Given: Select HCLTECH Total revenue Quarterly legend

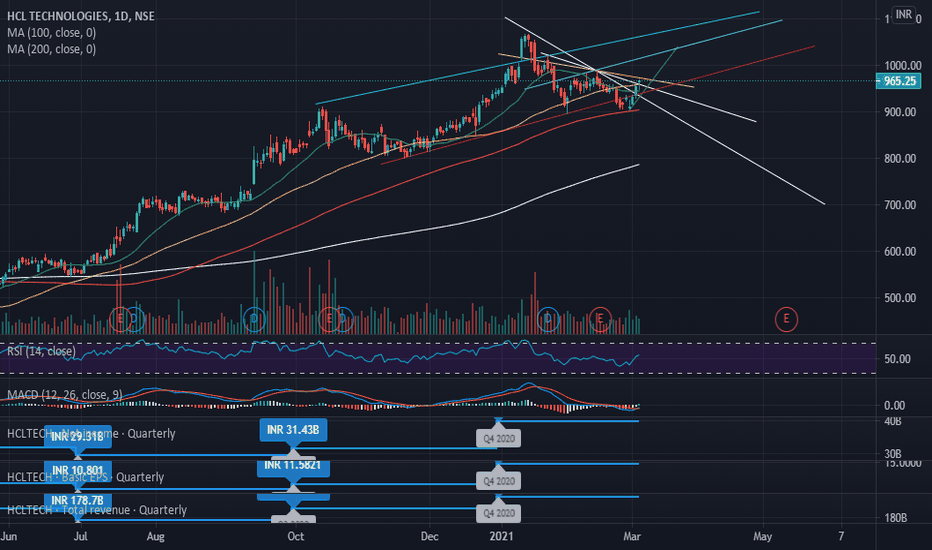Looking at the screenshot, I should pyautogui.click(x=97, y=510).
